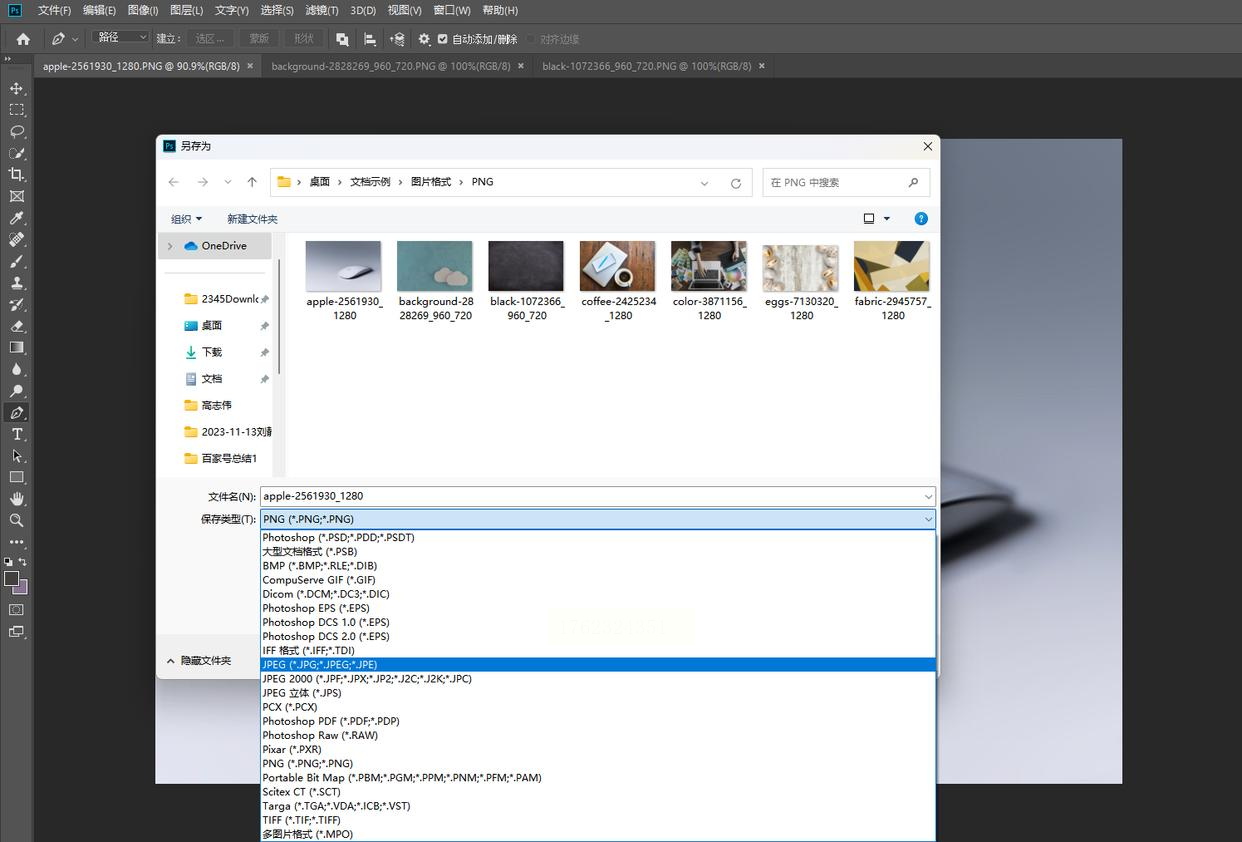Select the Horizontal Type tool
The image size is (1242, 842).
pos(16,434)
